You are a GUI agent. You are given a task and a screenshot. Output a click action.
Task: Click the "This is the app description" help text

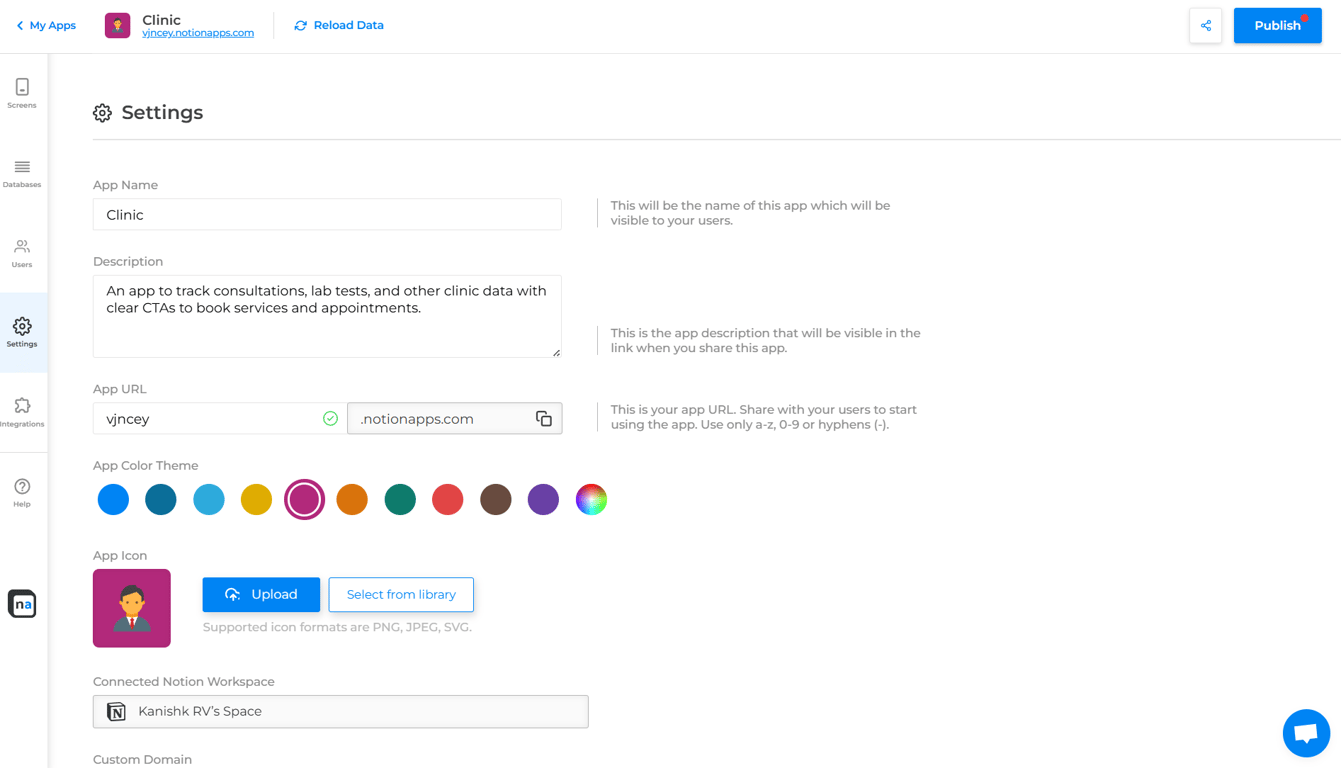(766, 341)
